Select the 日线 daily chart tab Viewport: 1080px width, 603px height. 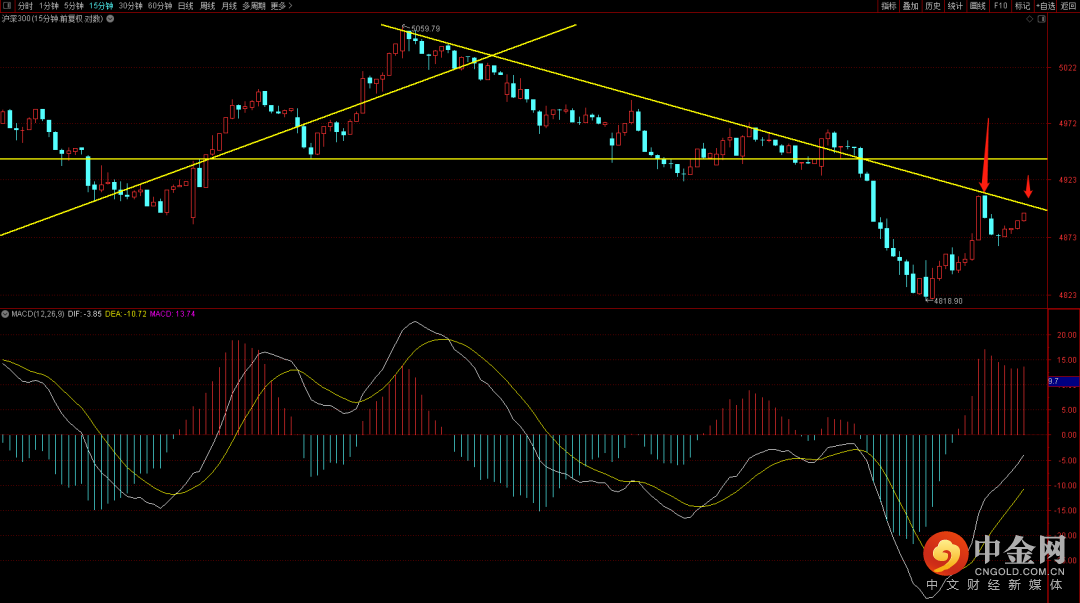click(x=186, y=6)
